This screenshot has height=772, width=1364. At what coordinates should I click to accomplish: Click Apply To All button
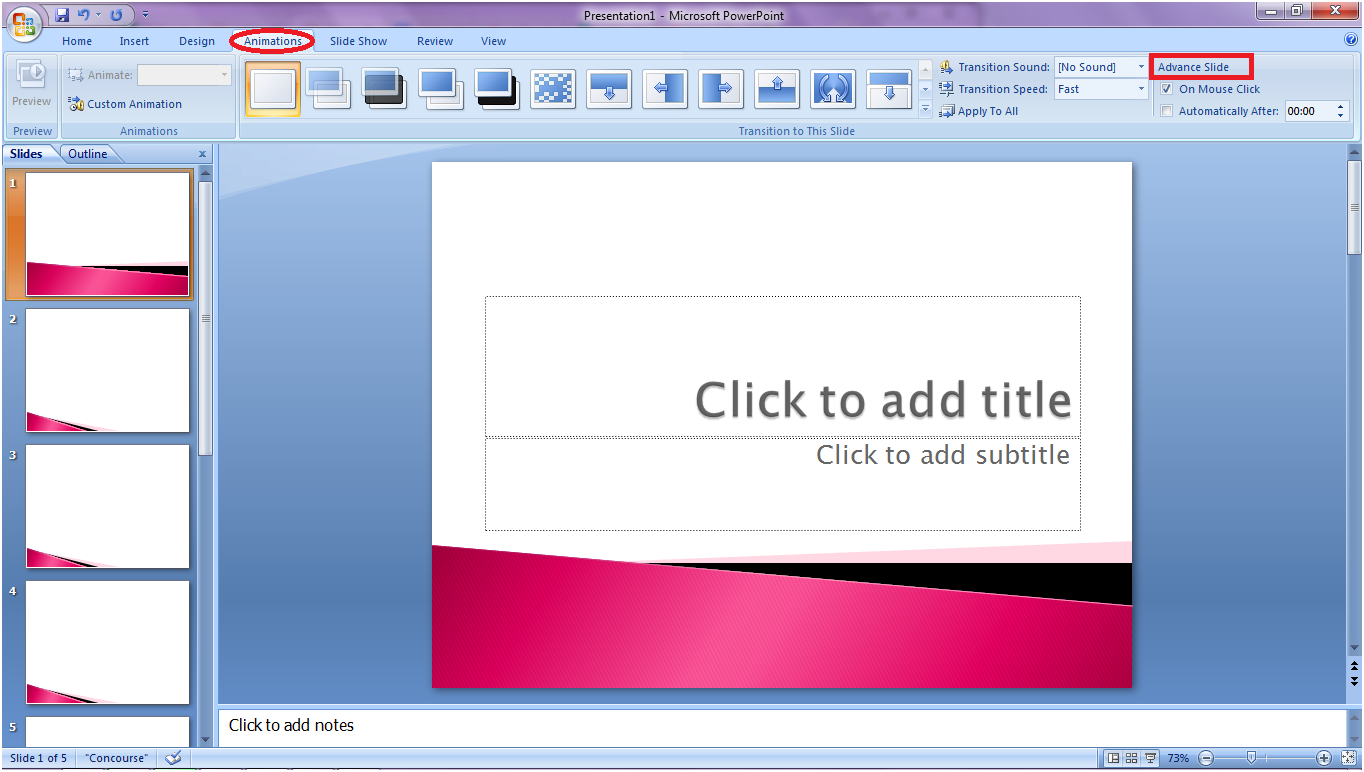[979, 111]
